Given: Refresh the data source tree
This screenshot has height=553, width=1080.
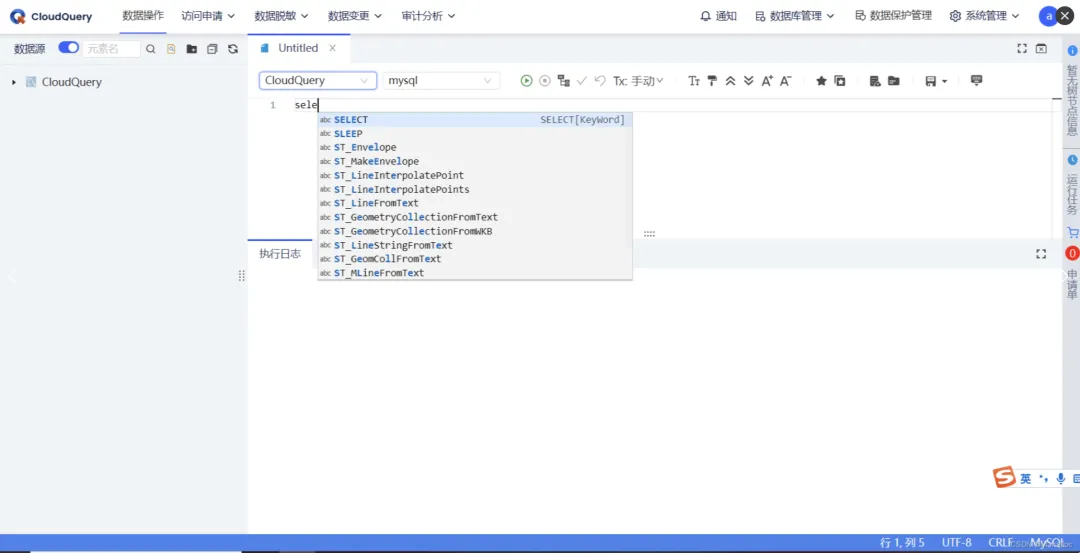Looking at the screenshot, I should point(233,49).
